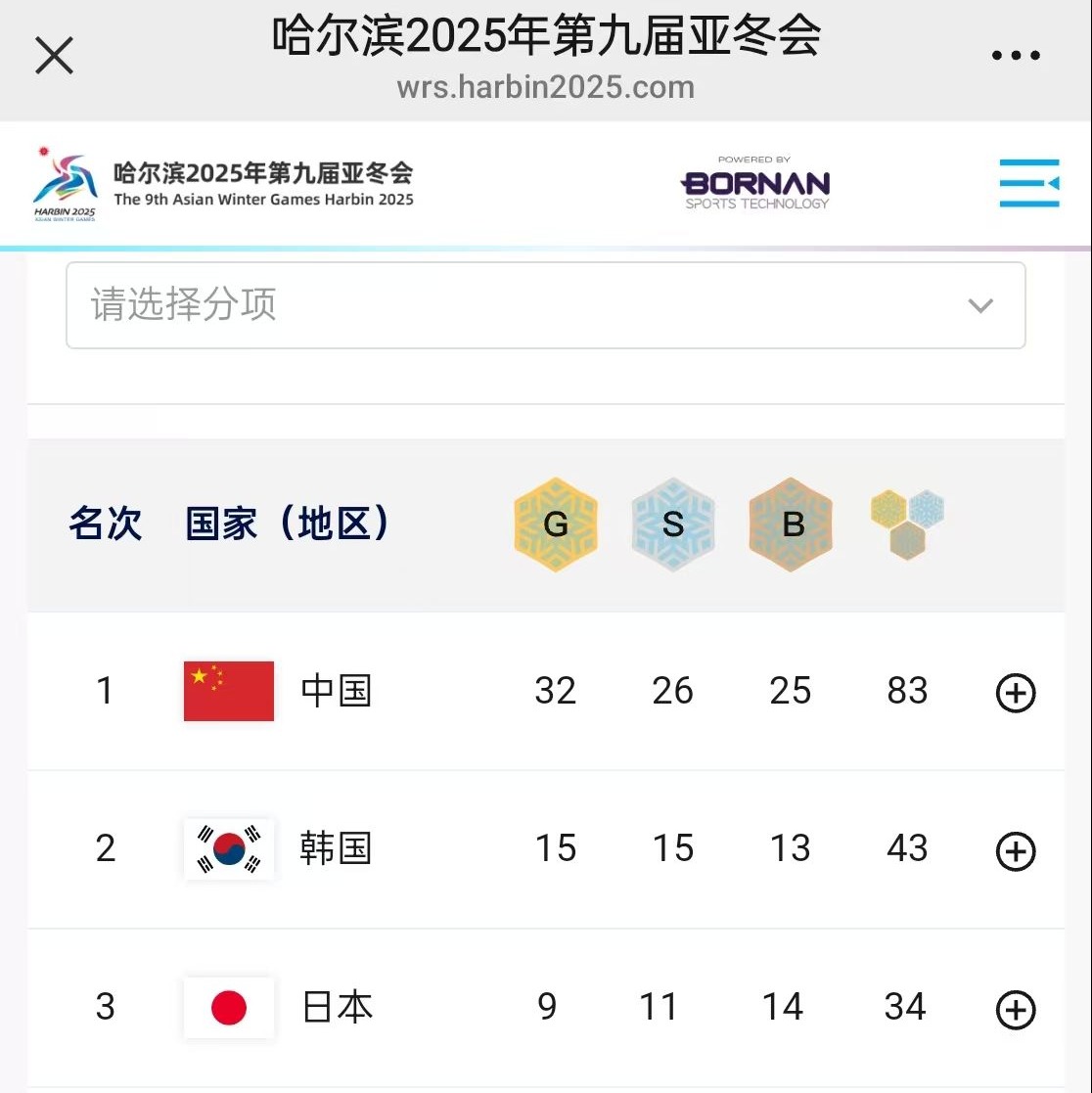Viewport: 1092px width, 1093px height.
Task: Tap the Harbin 2025 Games emblem logo
Action: pos(65,184)
